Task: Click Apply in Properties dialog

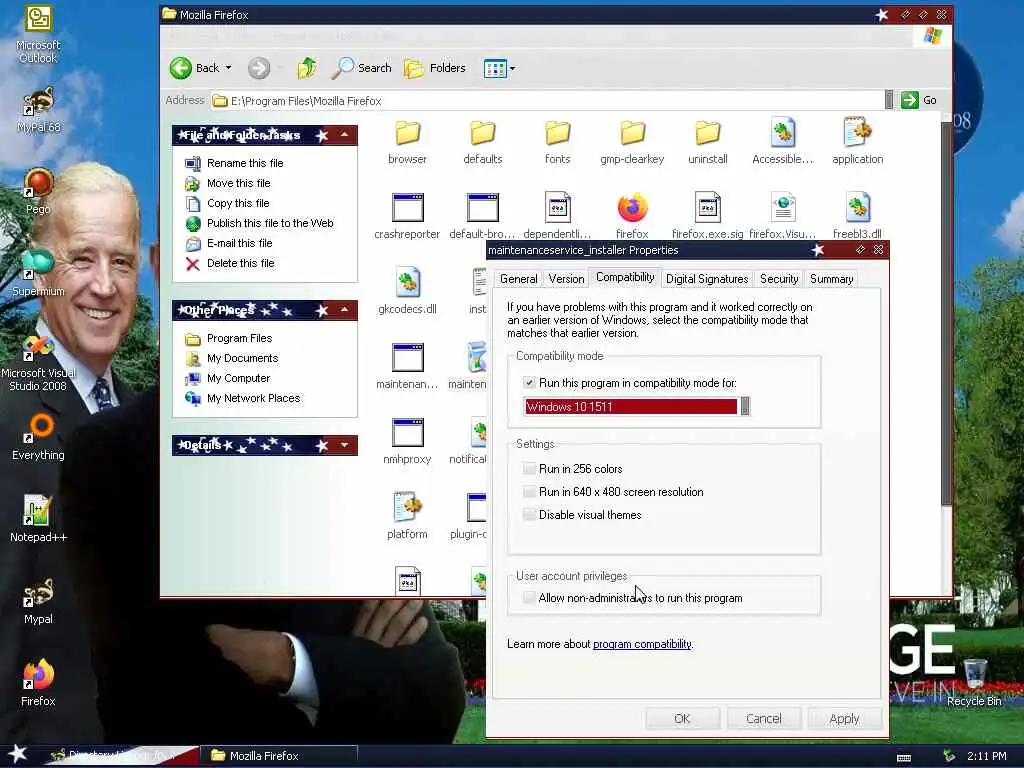Action: pos(844,718)
